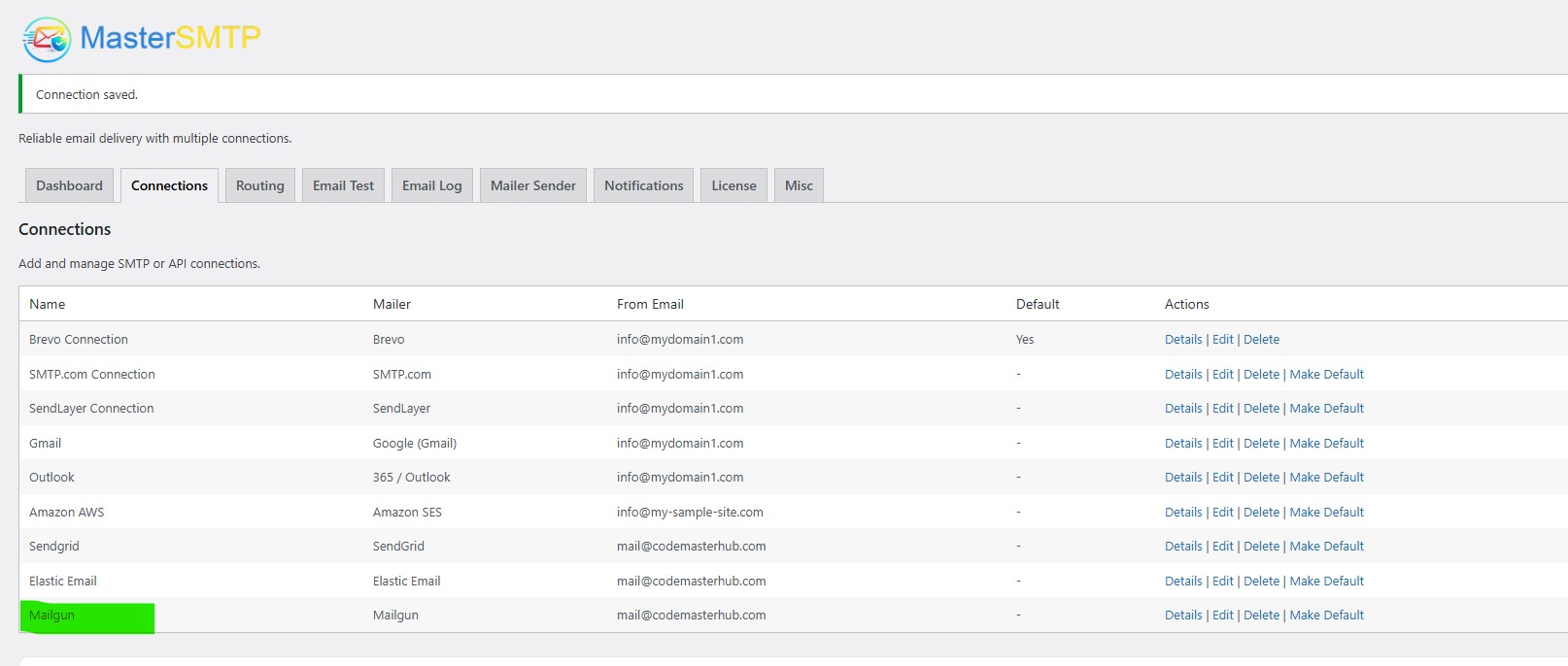Open the Dashboard tab
This screenshot has width=1568, height=666.
(x=69, y=185)
